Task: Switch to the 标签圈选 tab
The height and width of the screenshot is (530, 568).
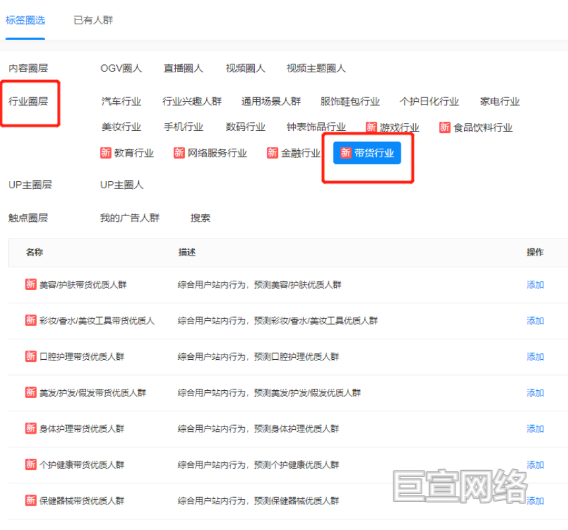Action: (x=25, y=20)
